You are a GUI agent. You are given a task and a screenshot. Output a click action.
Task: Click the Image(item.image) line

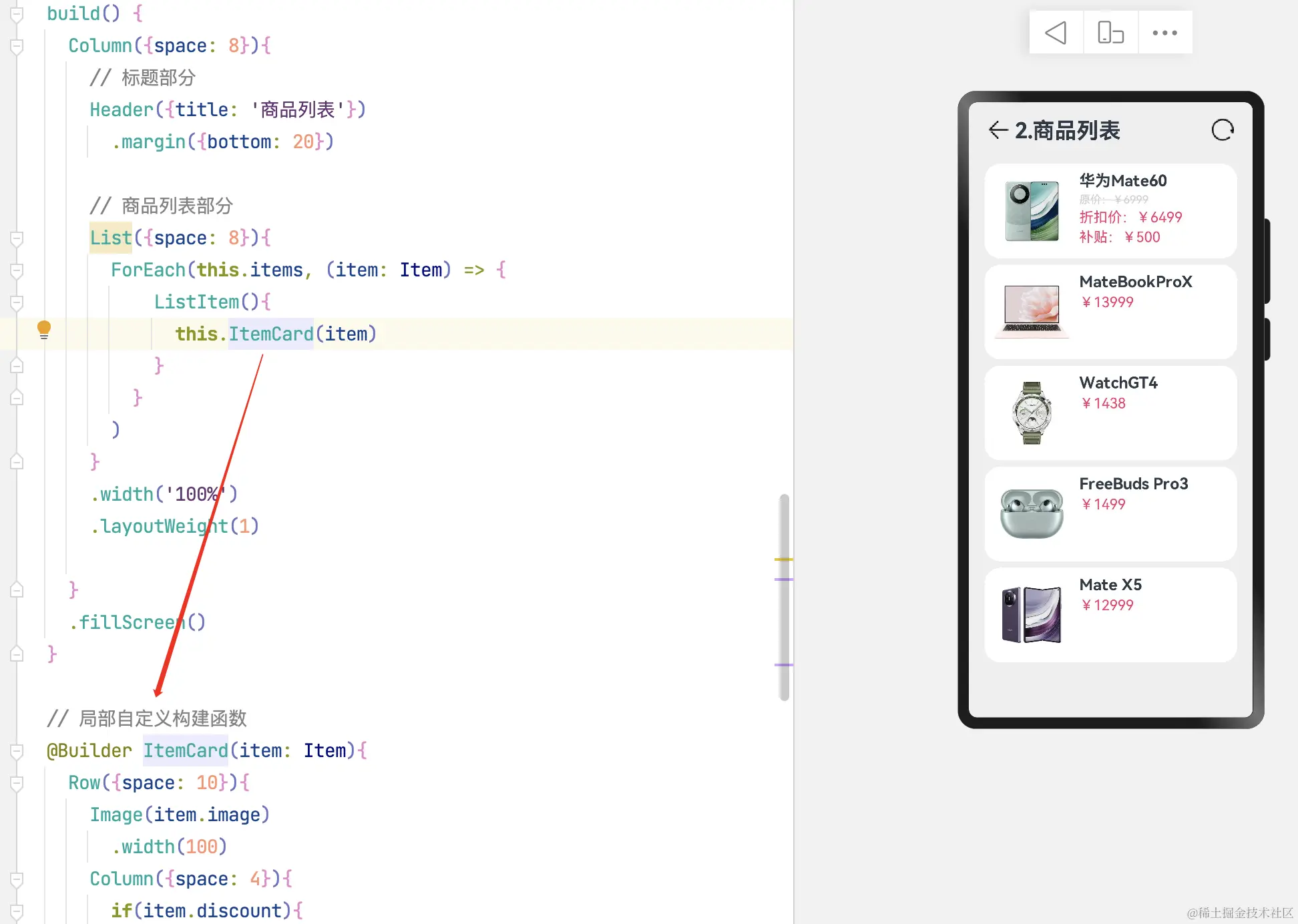point(180,815)
